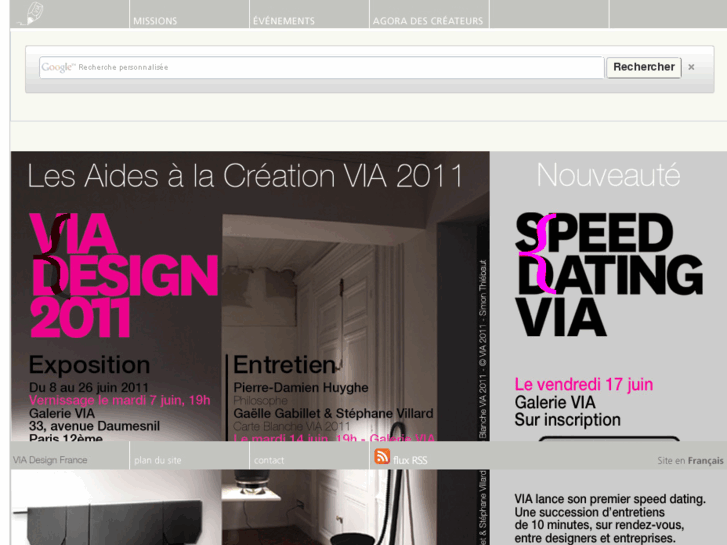Click the Exposition heading

pos(89,365)
